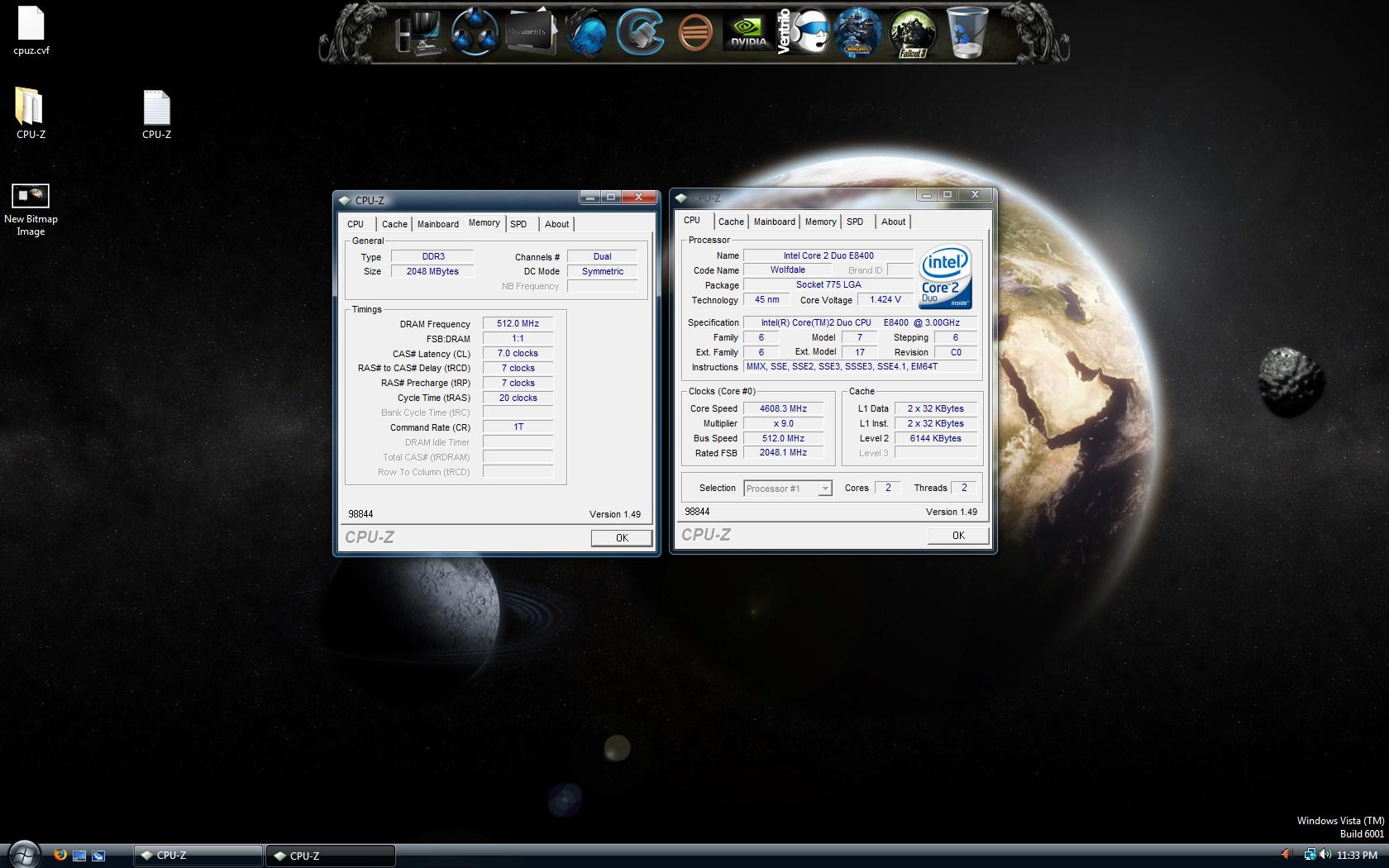Open the Windows Start orb
Image resolution: width=1389 pixels, height=868 pixels.
(x=23, y=854)
